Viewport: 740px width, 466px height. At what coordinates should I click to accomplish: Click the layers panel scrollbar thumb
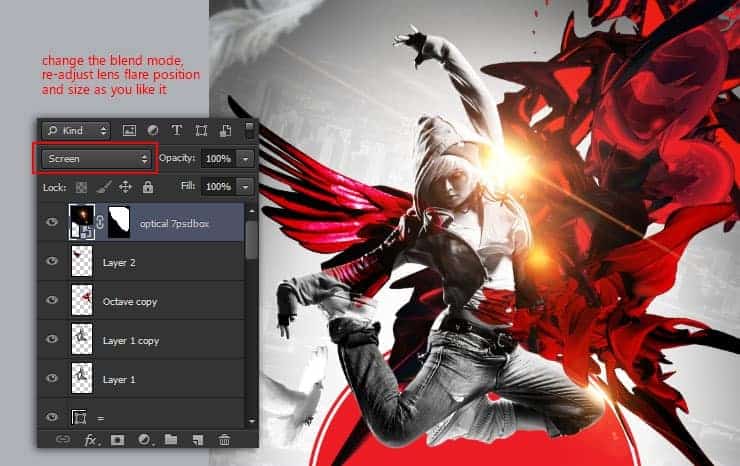click(252, 240)
